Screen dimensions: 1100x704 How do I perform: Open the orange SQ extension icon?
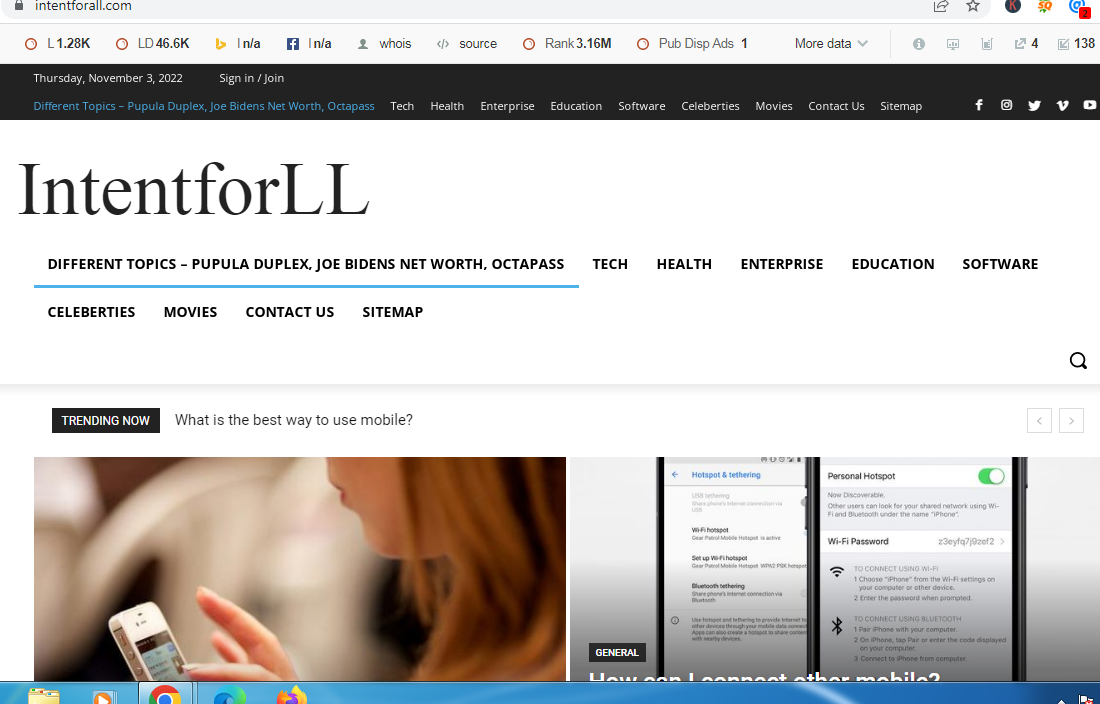1045,6
